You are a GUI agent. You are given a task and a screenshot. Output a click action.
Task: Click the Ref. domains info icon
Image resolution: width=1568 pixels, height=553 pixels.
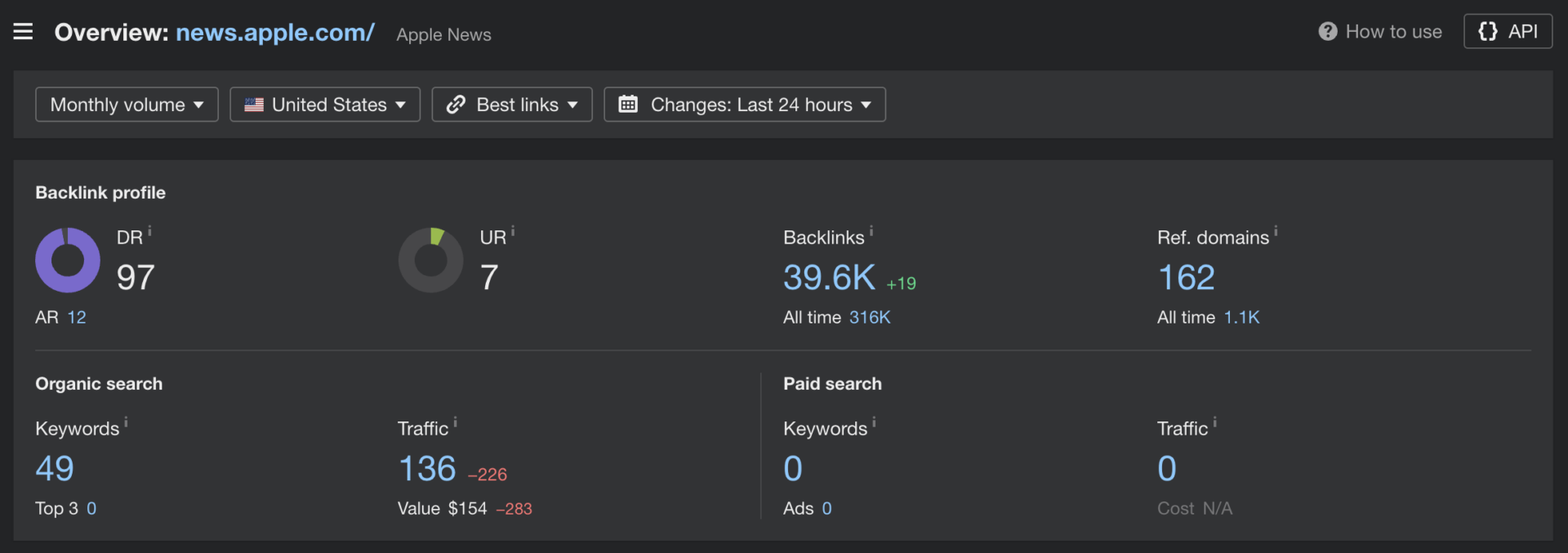[x=1276, y=232]
